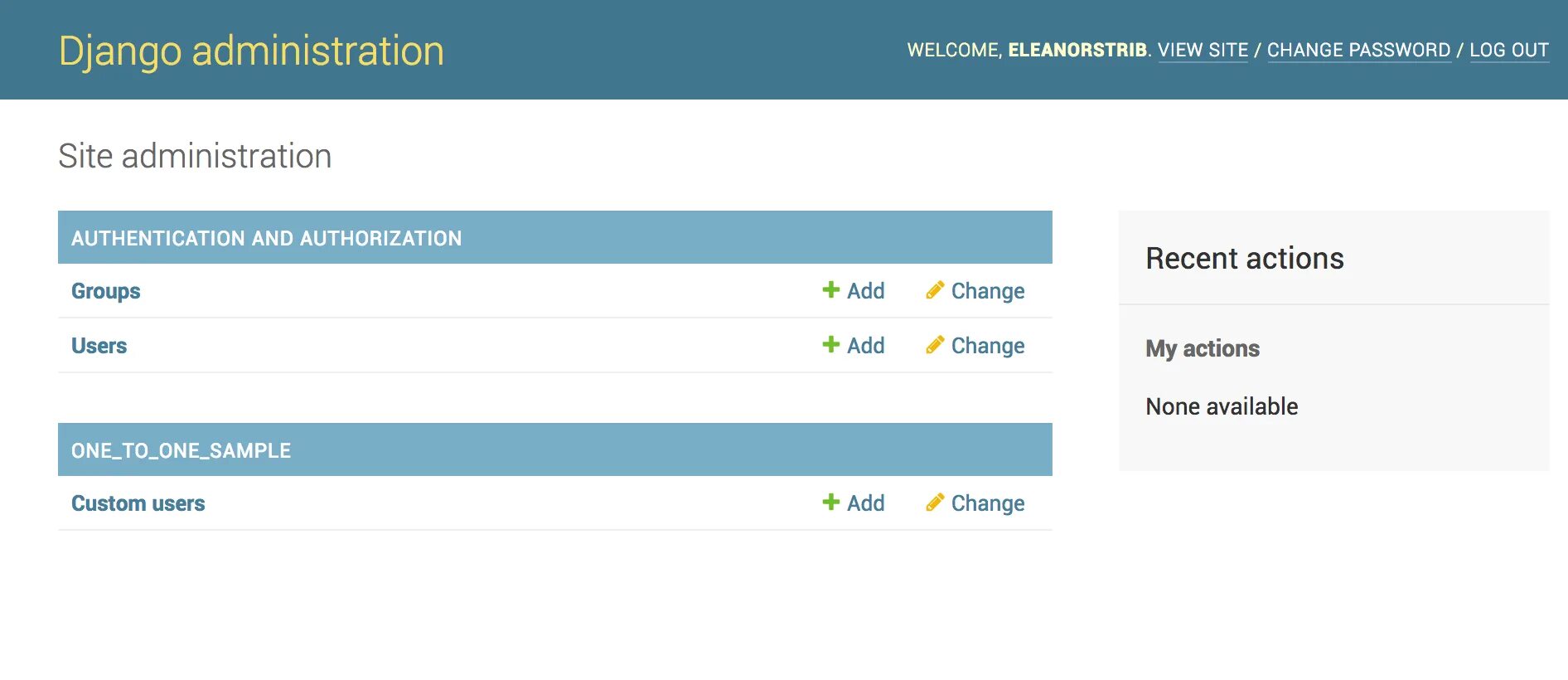Click the 'Change' text link for Users

(x=987, y=346)
